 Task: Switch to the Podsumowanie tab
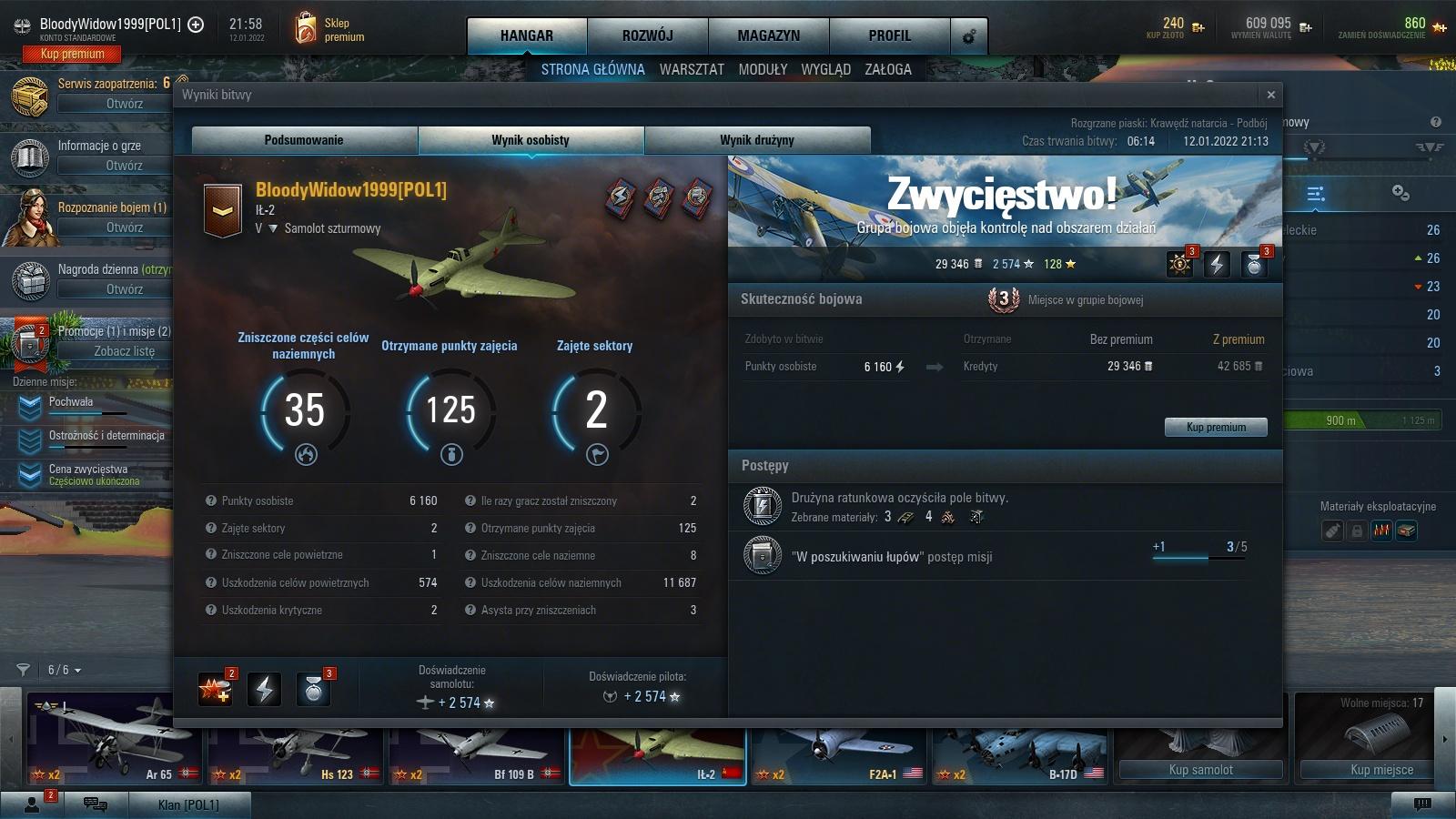click(x=304, y=140)
